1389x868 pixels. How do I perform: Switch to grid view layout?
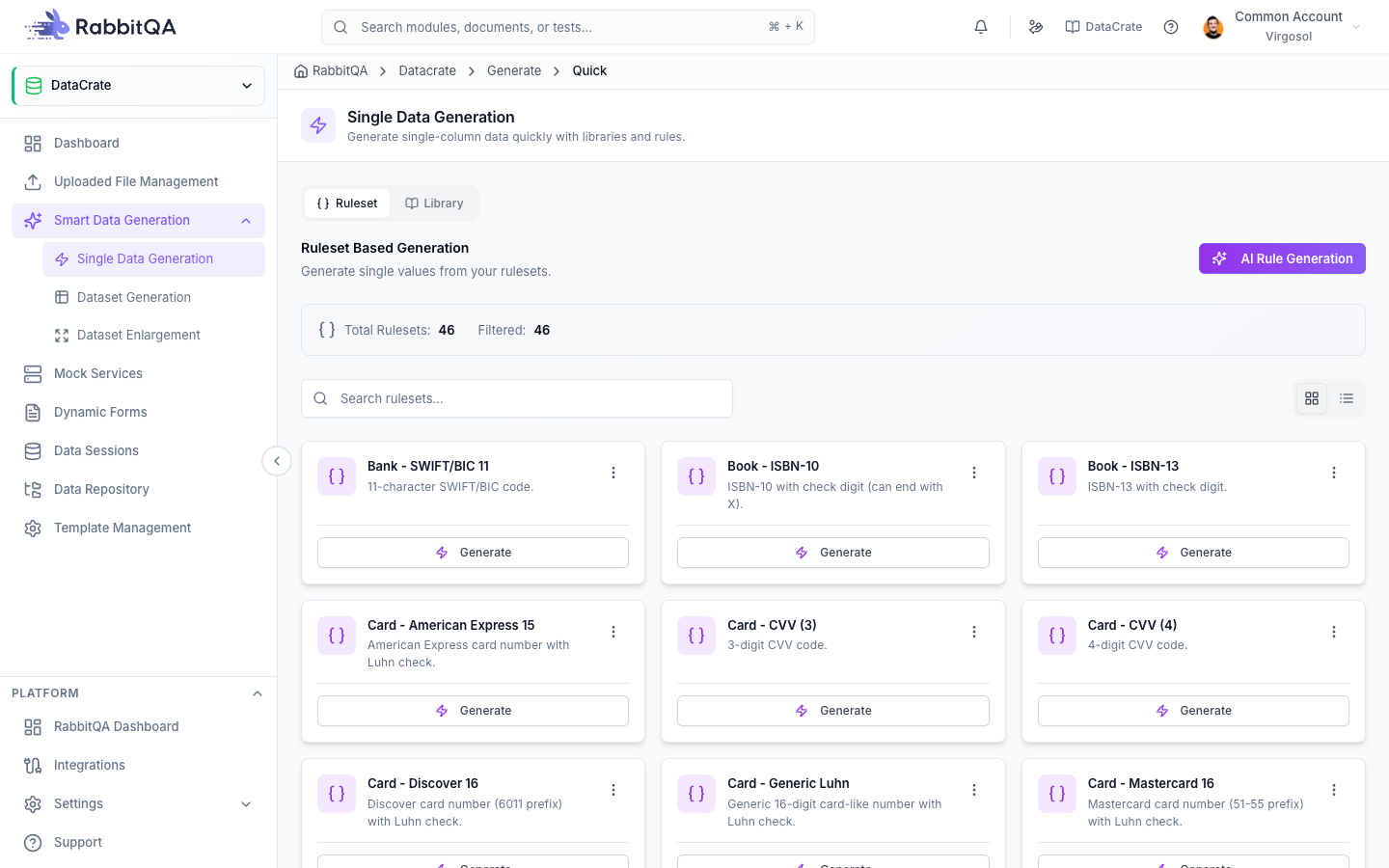pyautogui.click(x=1312, y=398)
